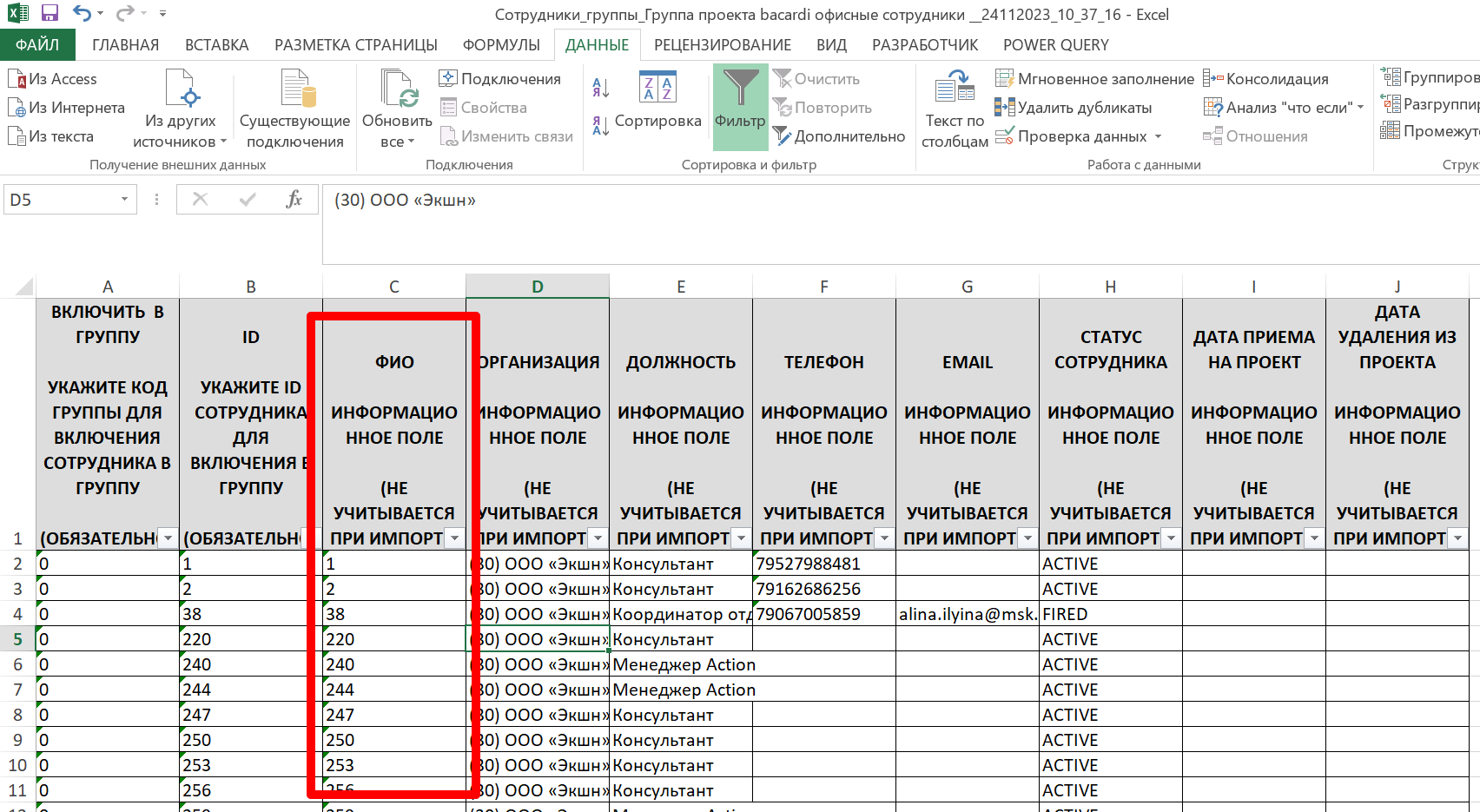
Task: Click Изменить связи button
Action: tap(506, 136)
